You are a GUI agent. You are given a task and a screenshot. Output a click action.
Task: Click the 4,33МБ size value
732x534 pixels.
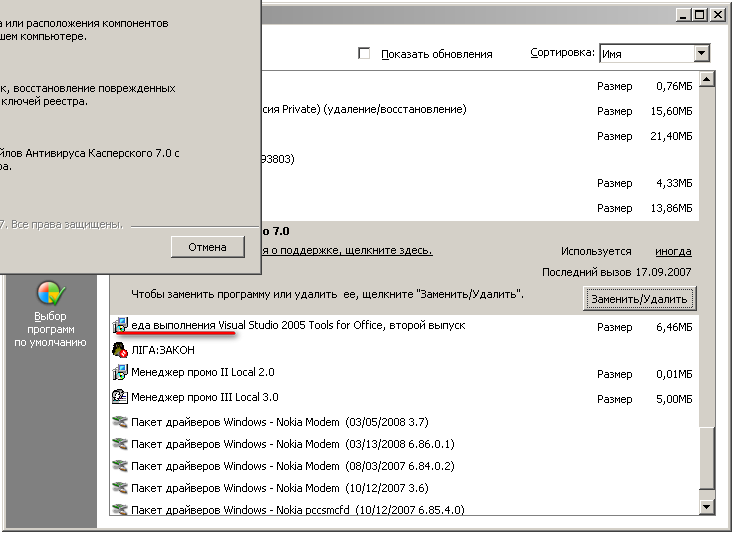point(674,183)
